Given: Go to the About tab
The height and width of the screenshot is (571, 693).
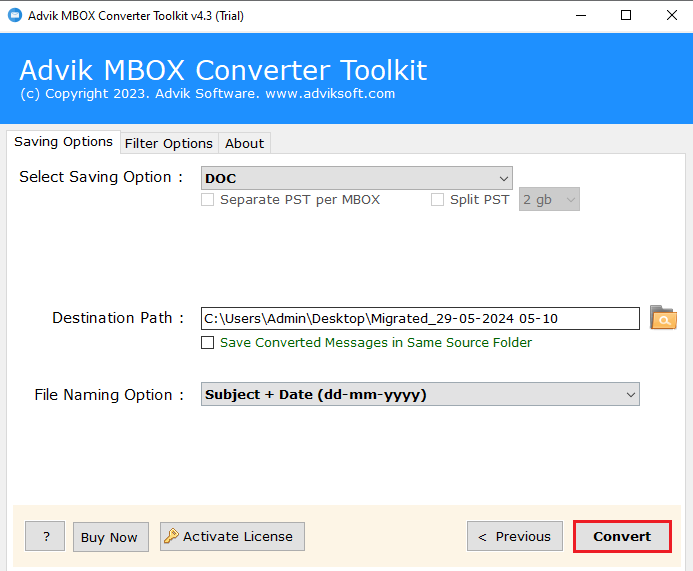Looking at the screenshot, I should coord(244,144).
